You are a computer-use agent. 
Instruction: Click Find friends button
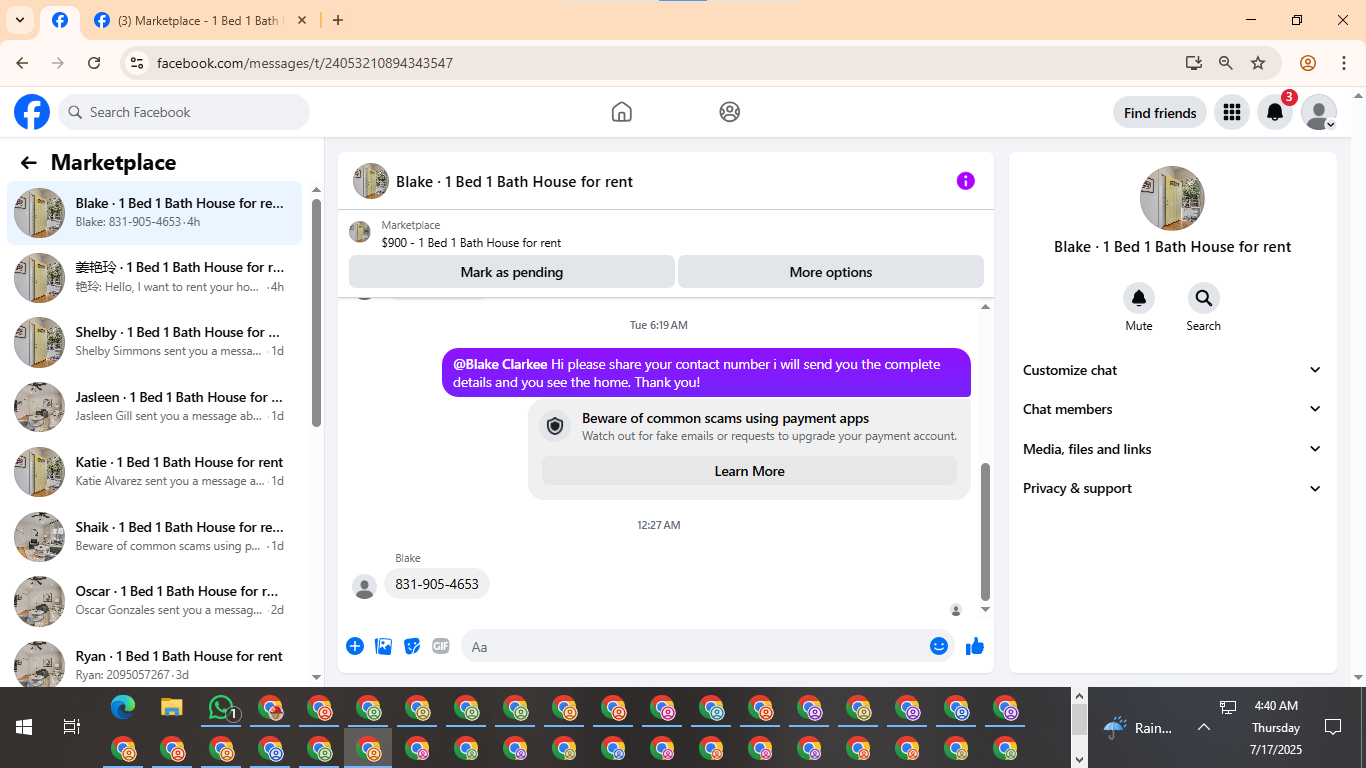[x=1160, y=113]
